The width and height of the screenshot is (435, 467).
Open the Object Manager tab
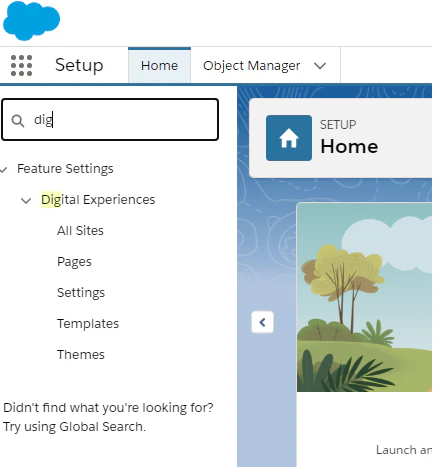point(252,66)
